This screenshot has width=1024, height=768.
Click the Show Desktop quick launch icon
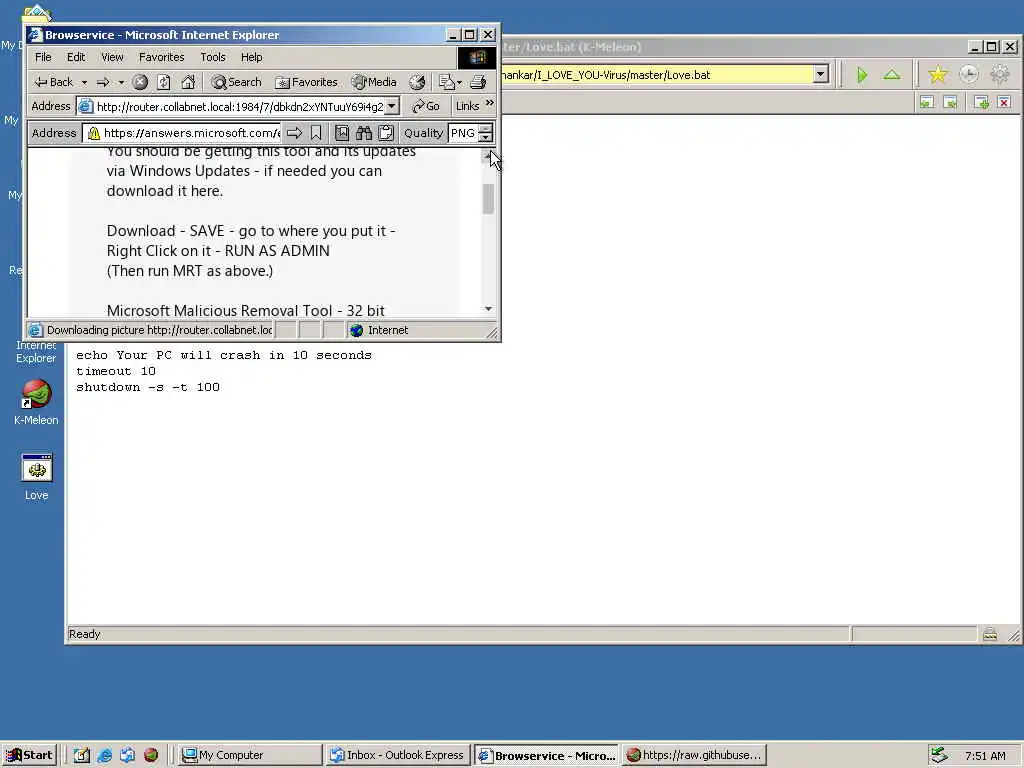(81, 755)
